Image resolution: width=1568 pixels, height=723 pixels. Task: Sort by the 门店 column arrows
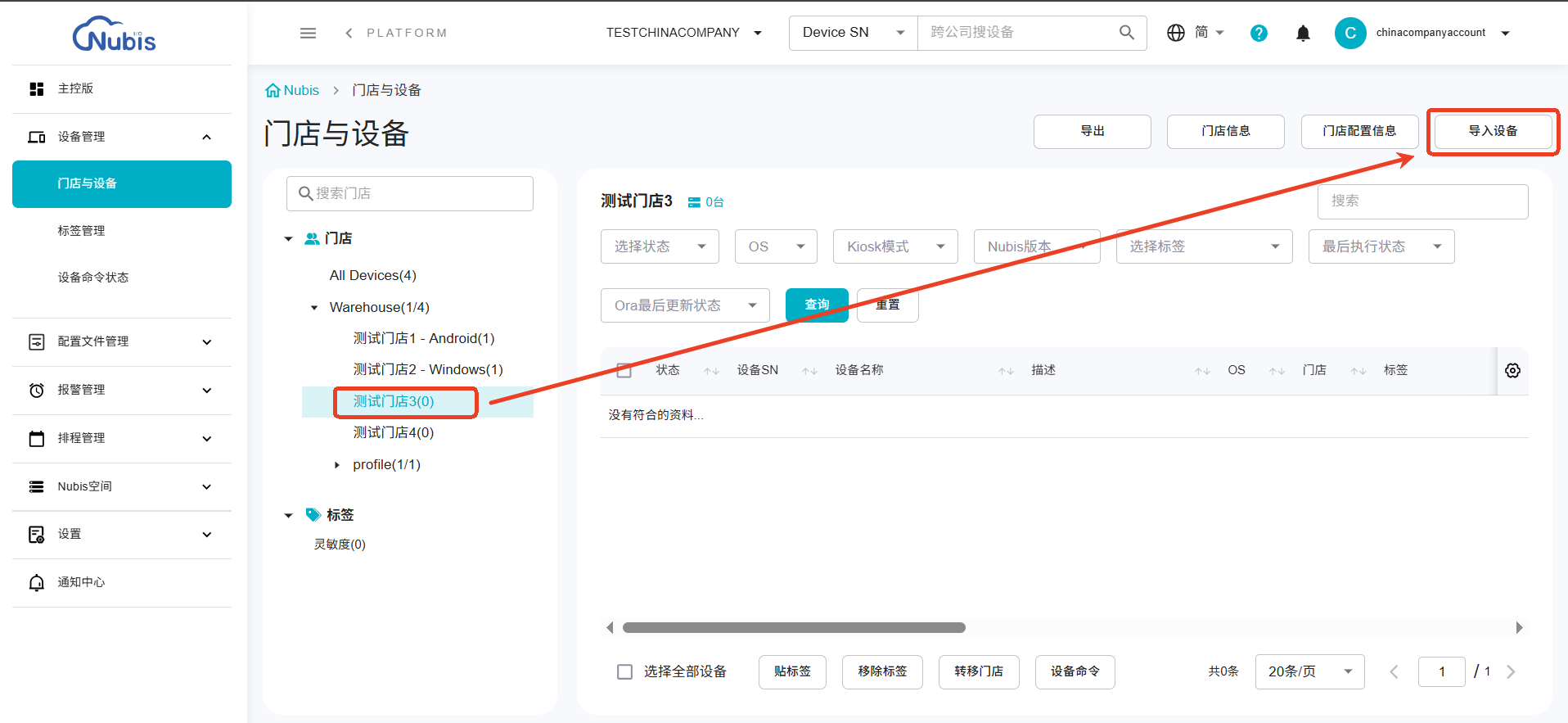point(1358,371)
